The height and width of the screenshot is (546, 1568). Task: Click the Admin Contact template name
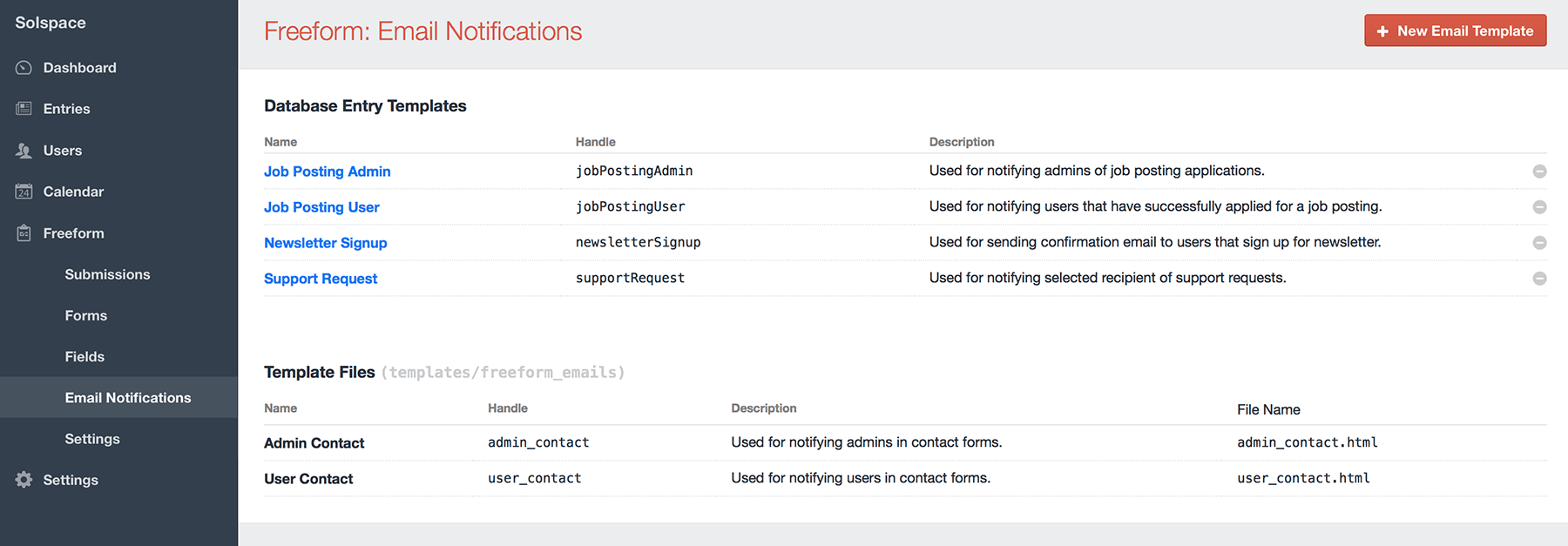pos(314,443)
